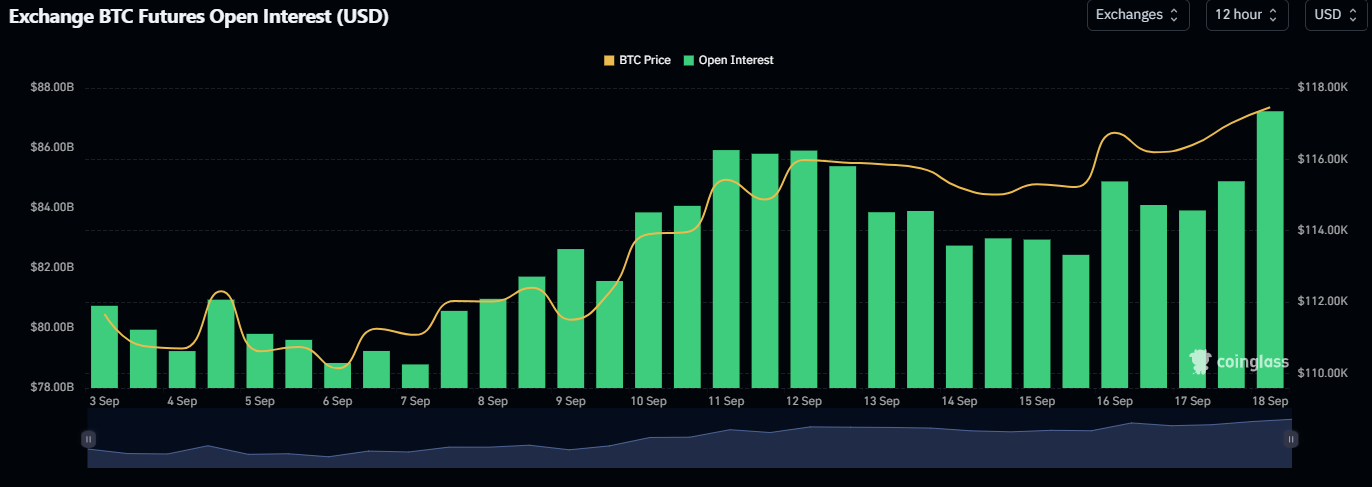Viewport: 1372px width, 487px height.
Task: Click the up-down chevron beside USD
Action: coord(1353,15)
